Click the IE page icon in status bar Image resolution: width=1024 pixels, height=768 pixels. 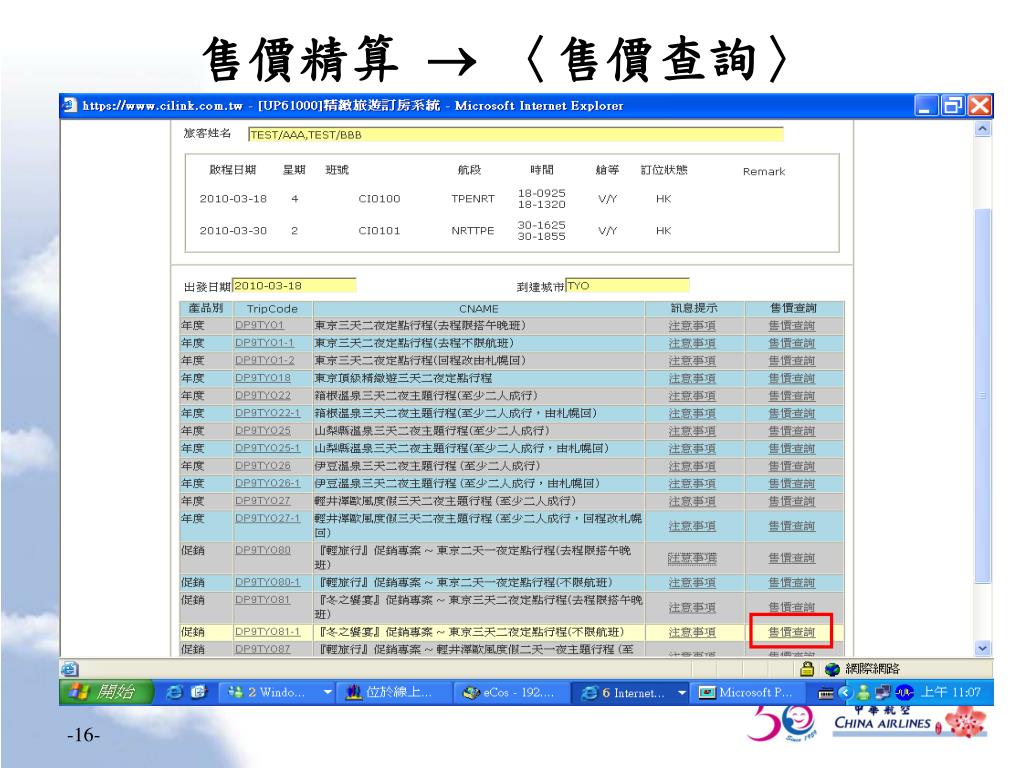(69, 669)
